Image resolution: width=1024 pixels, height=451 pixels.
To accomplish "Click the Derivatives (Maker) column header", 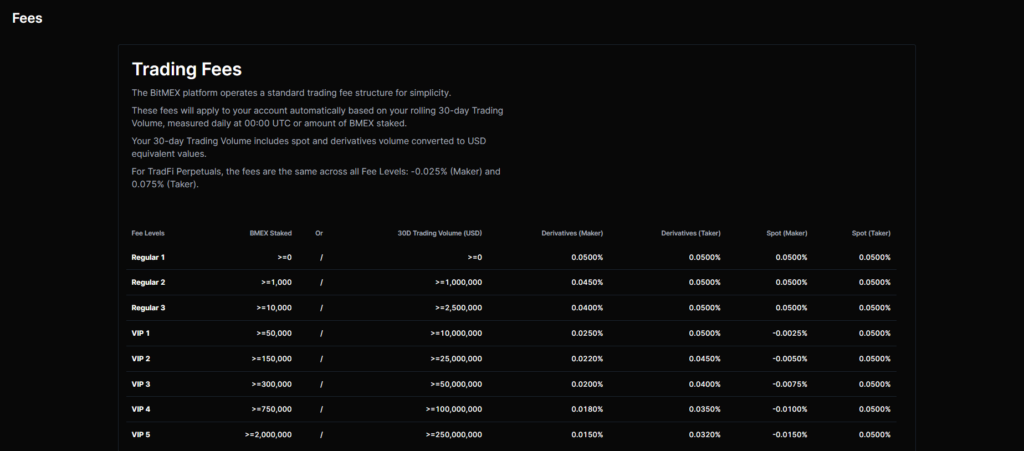I will (572, 233).
